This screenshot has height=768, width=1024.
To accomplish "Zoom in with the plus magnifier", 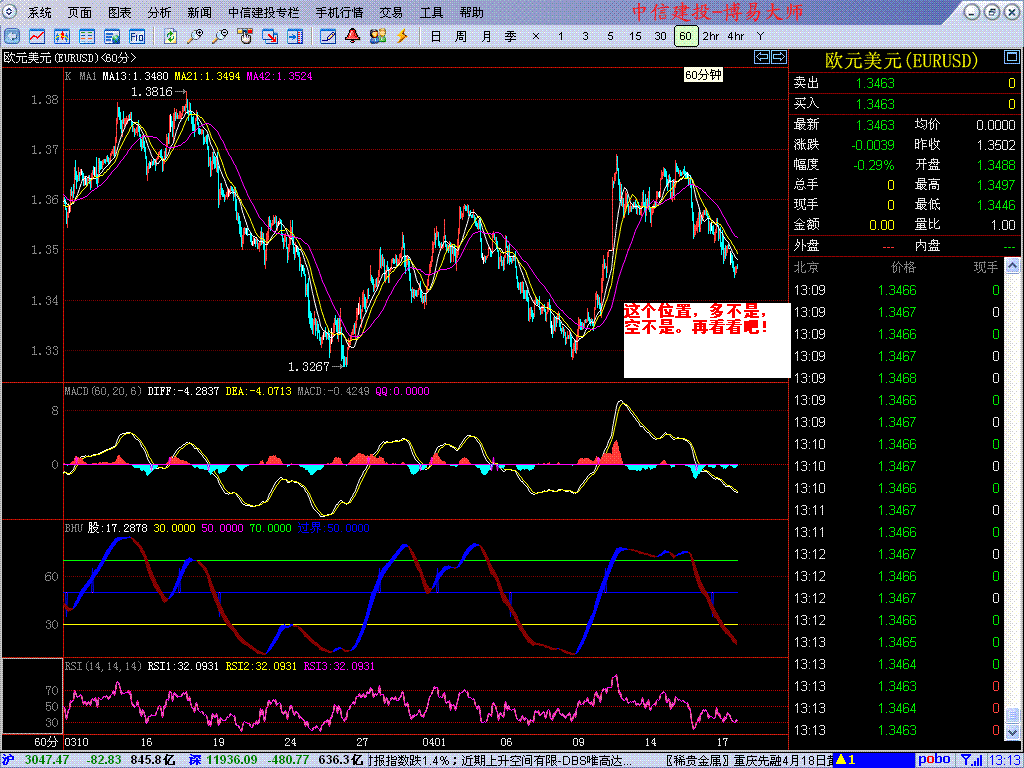I will click(x=195, y=36).
